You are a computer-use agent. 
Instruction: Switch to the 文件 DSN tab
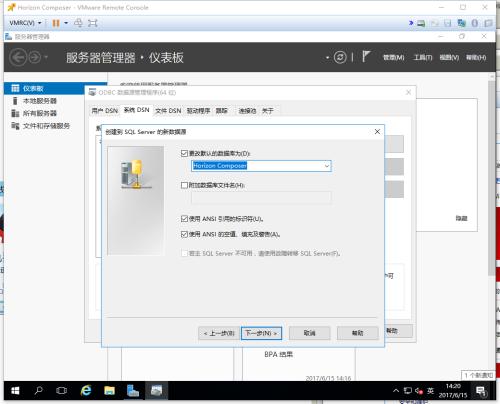click(168, 111)
